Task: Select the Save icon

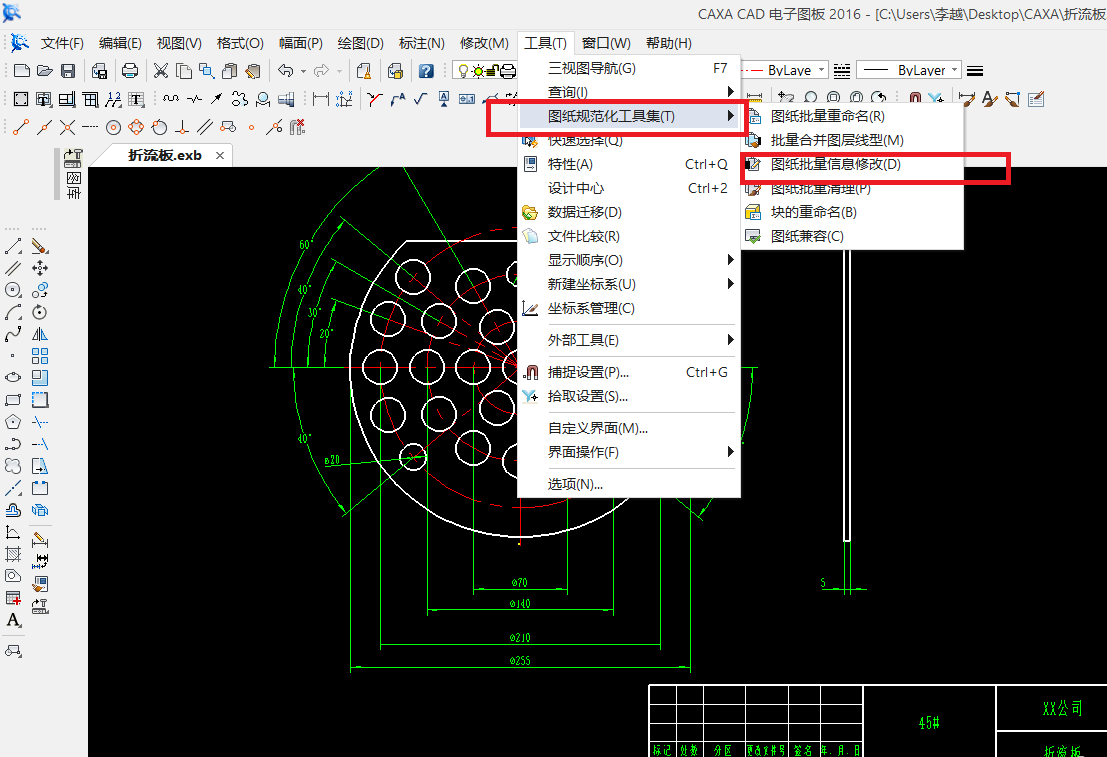Action: pos(67,70)
